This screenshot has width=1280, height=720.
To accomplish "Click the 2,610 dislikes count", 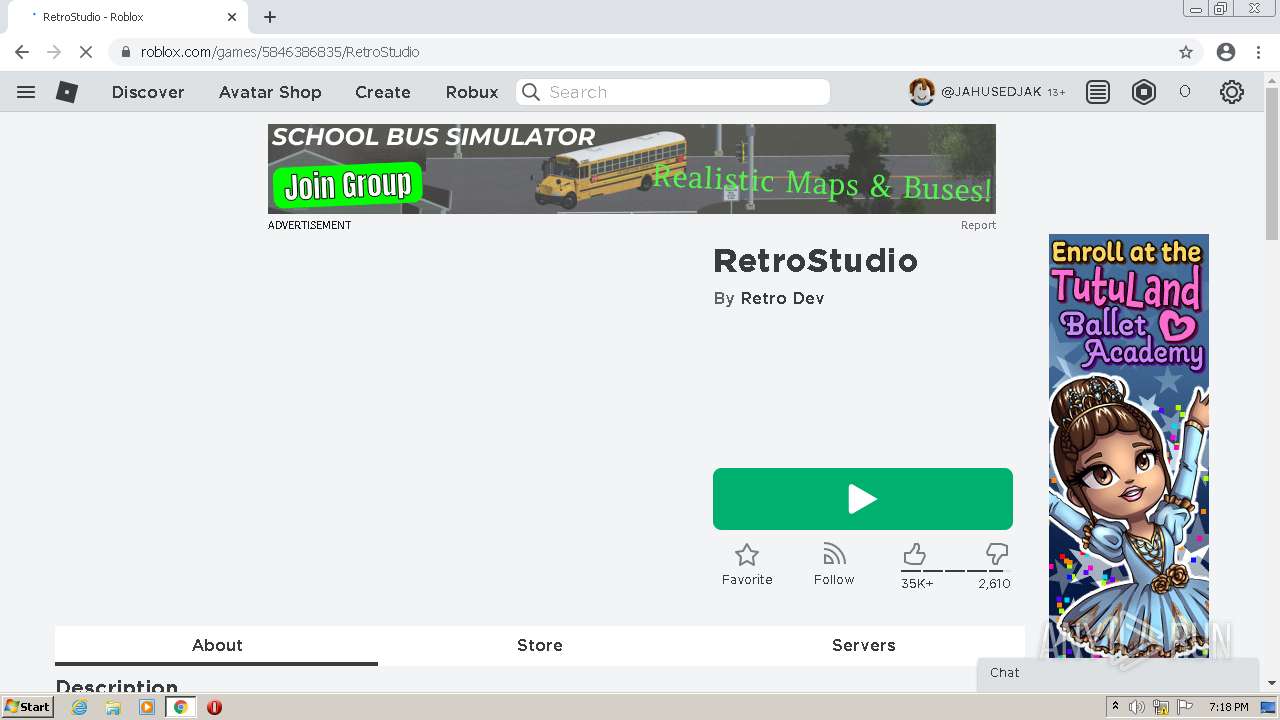I will pos(994,583).
